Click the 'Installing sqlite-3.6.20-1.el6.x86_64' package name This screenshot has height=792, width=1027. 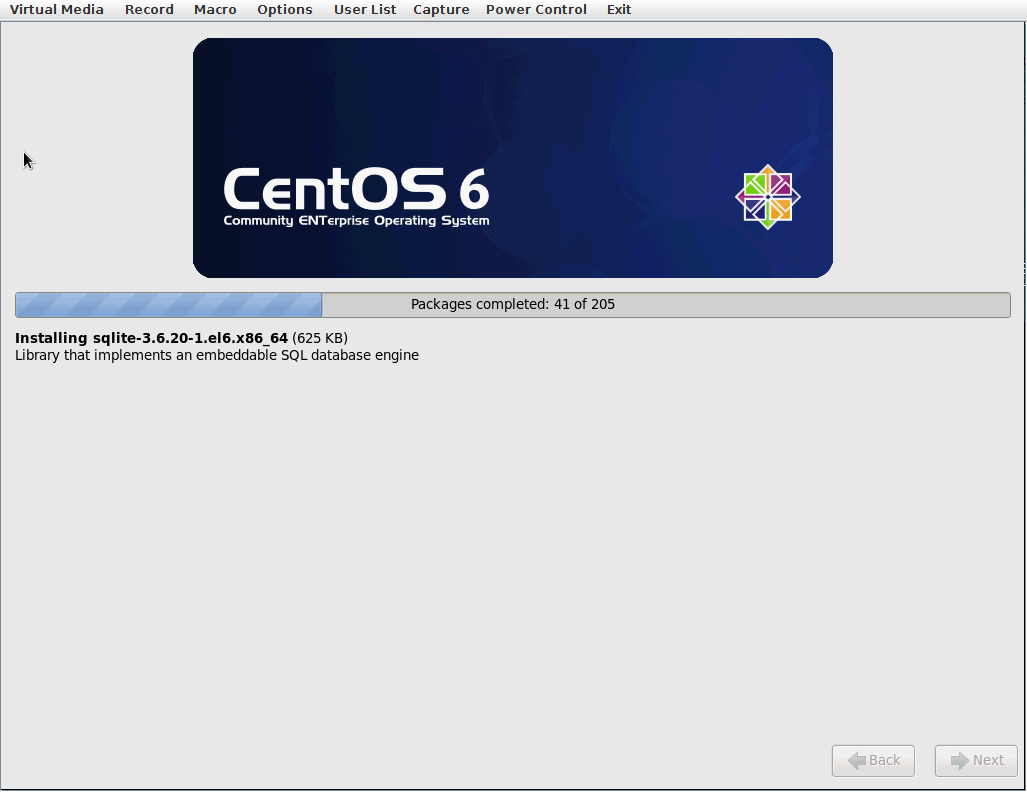click(151, 338)
